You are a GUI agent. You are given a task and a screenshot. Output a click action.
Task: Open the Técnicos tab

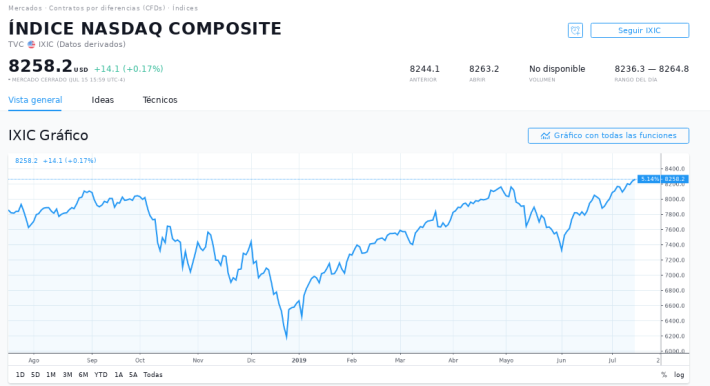(x=160, y=100)
